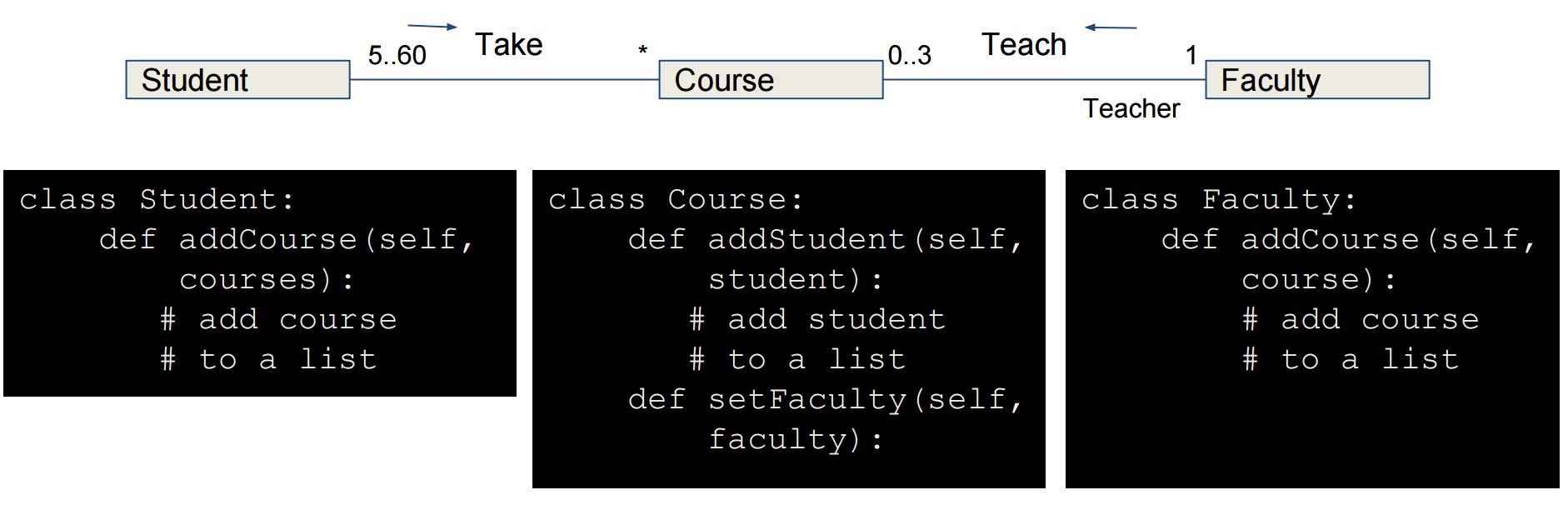This screenshot has height=515, width=1568.
Task: Click the addStudent method definition
Action: point(826,259)
